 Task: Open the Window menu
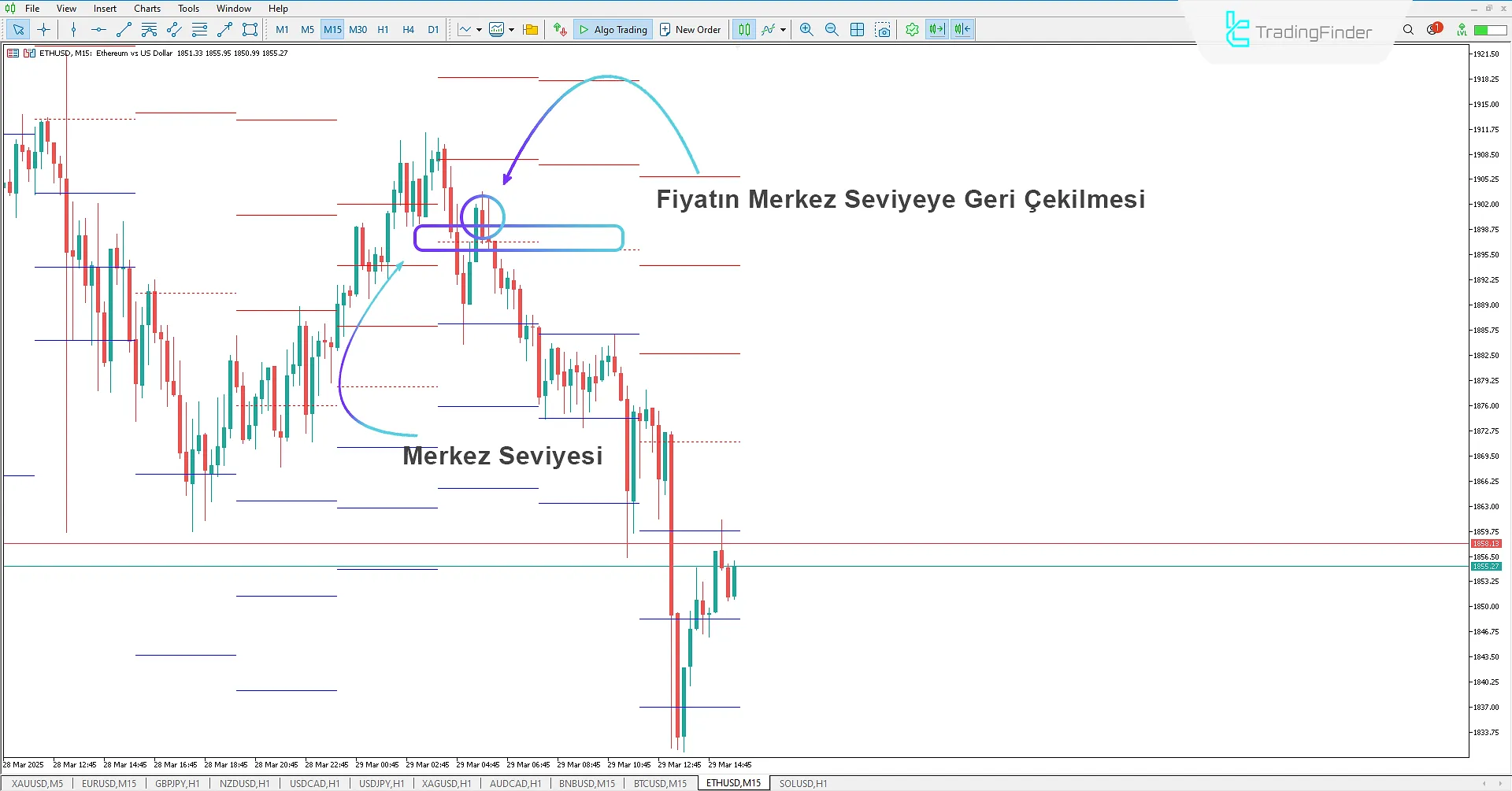pos(234,9)
